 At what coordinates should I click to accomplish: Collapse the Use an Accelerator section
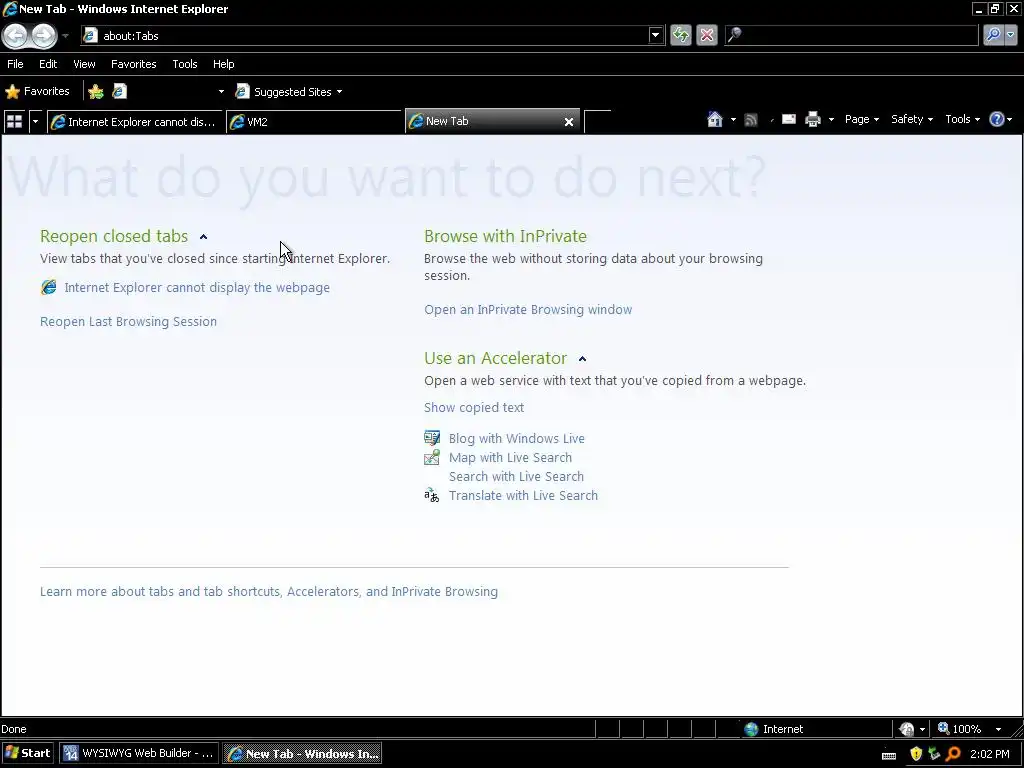coord(583,359)
